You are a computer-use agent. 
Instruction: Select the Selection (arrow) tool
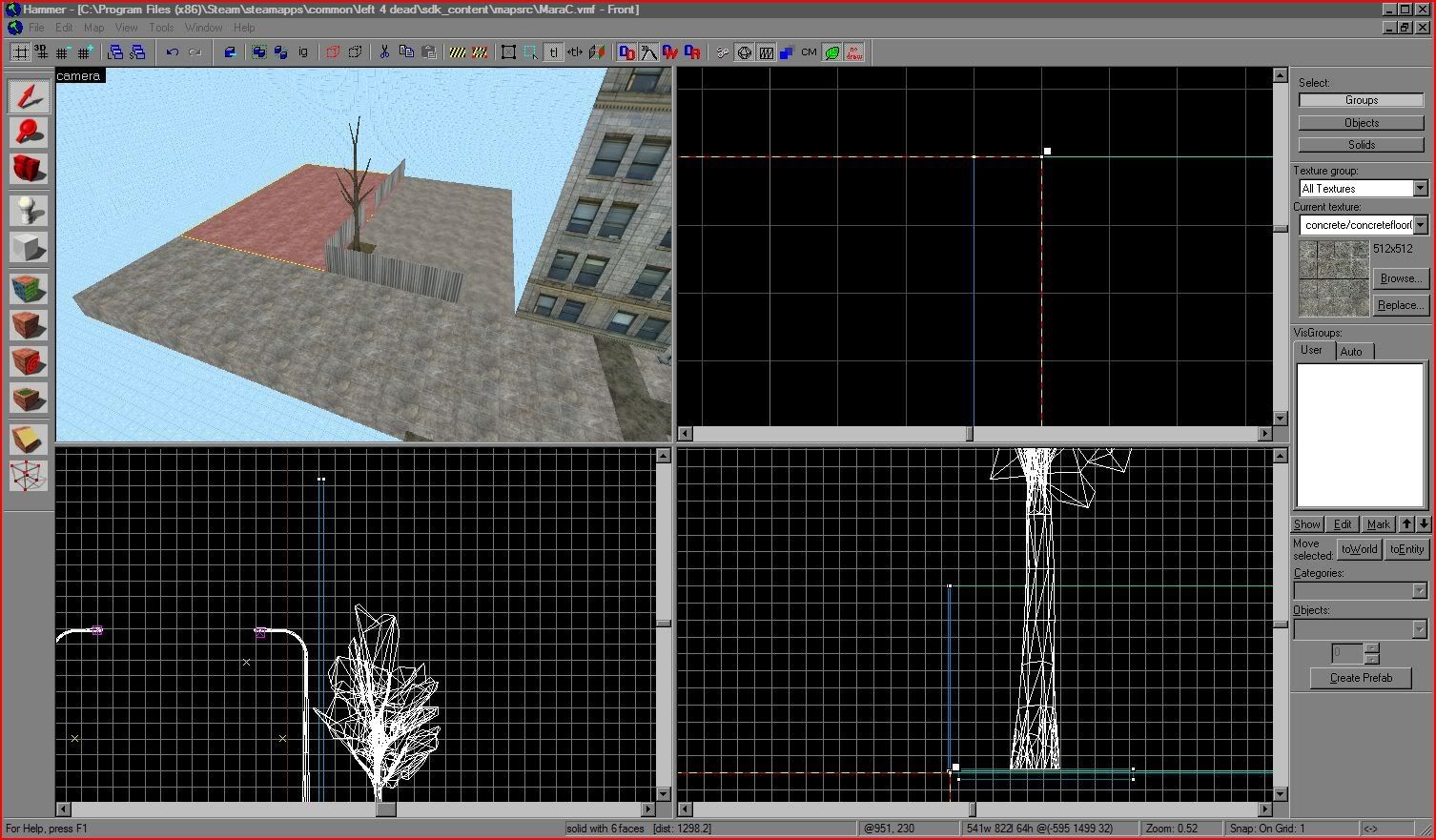click(x=29, y=95)
